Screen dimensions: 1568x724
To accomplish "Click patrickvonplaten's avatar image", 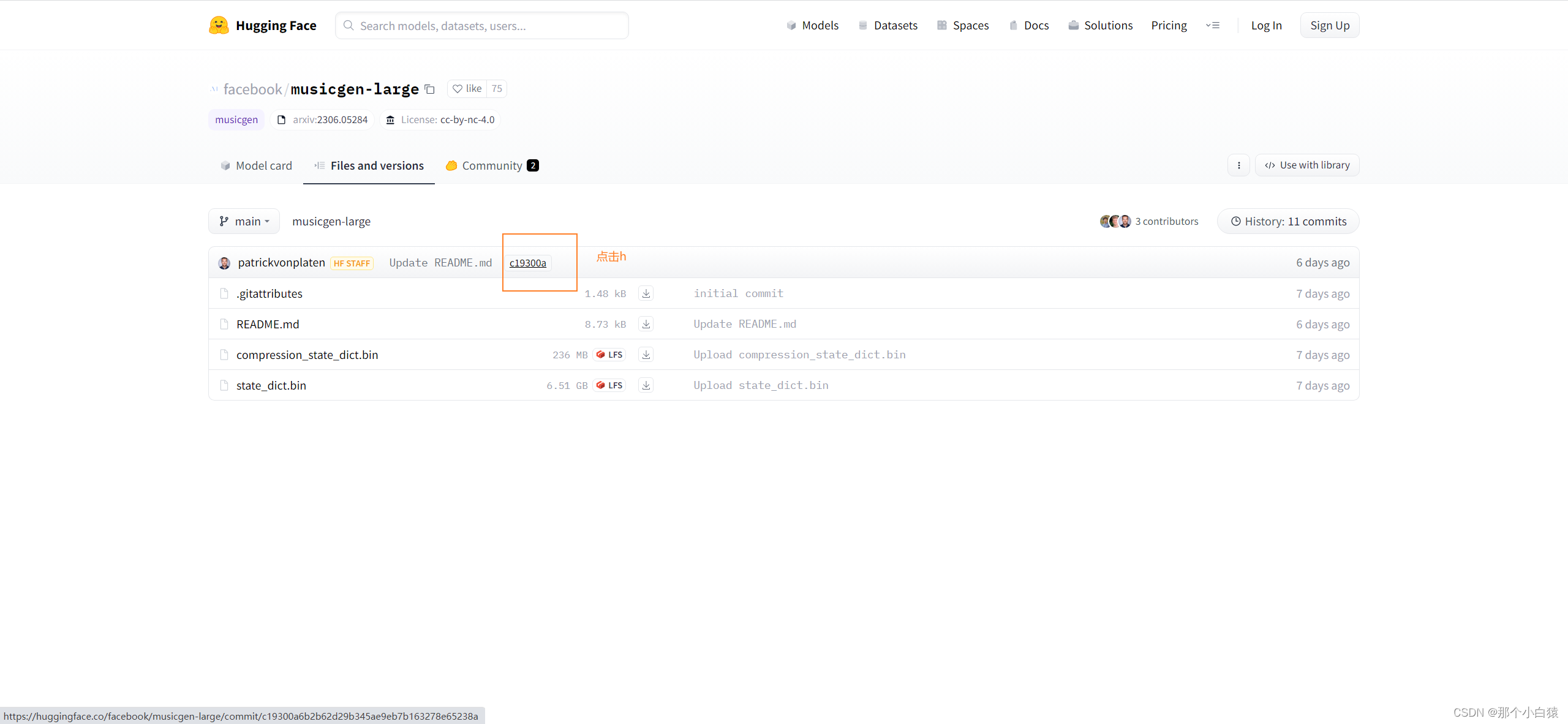I will [x=224, y=263].
